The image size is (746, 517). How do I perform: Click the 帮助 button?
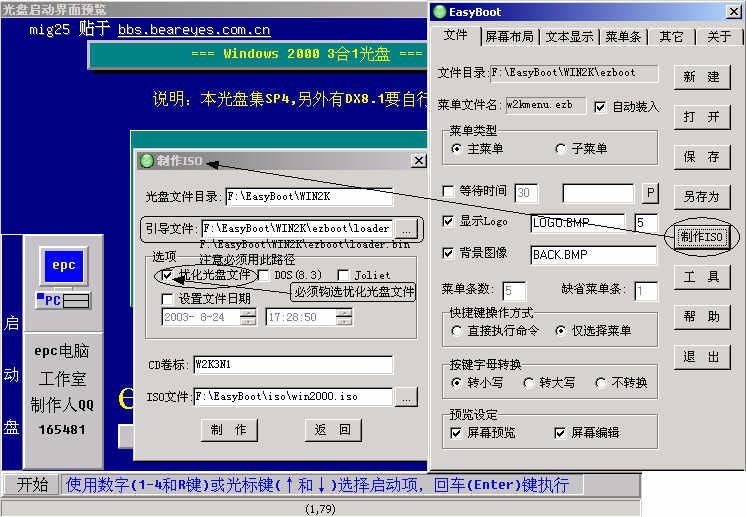701,316
